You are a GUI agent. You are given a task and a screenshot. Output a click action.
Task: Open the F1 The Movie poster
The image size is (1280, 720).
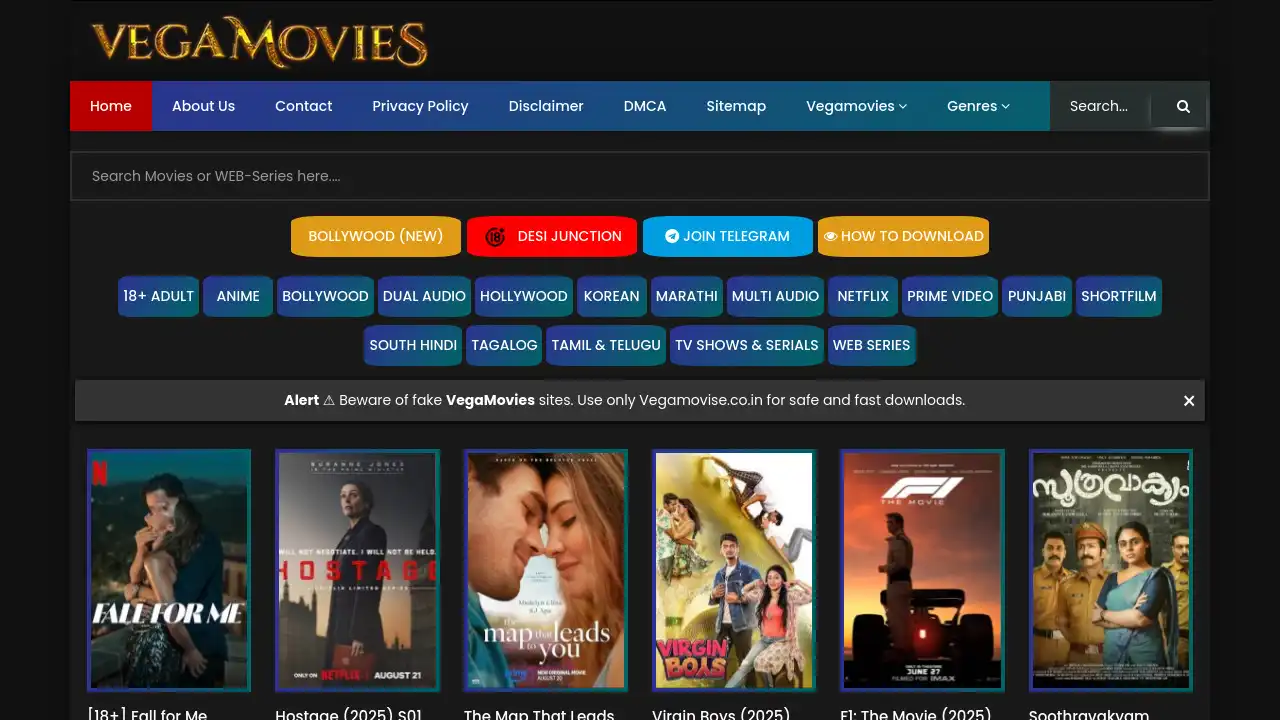click(922, 570)
